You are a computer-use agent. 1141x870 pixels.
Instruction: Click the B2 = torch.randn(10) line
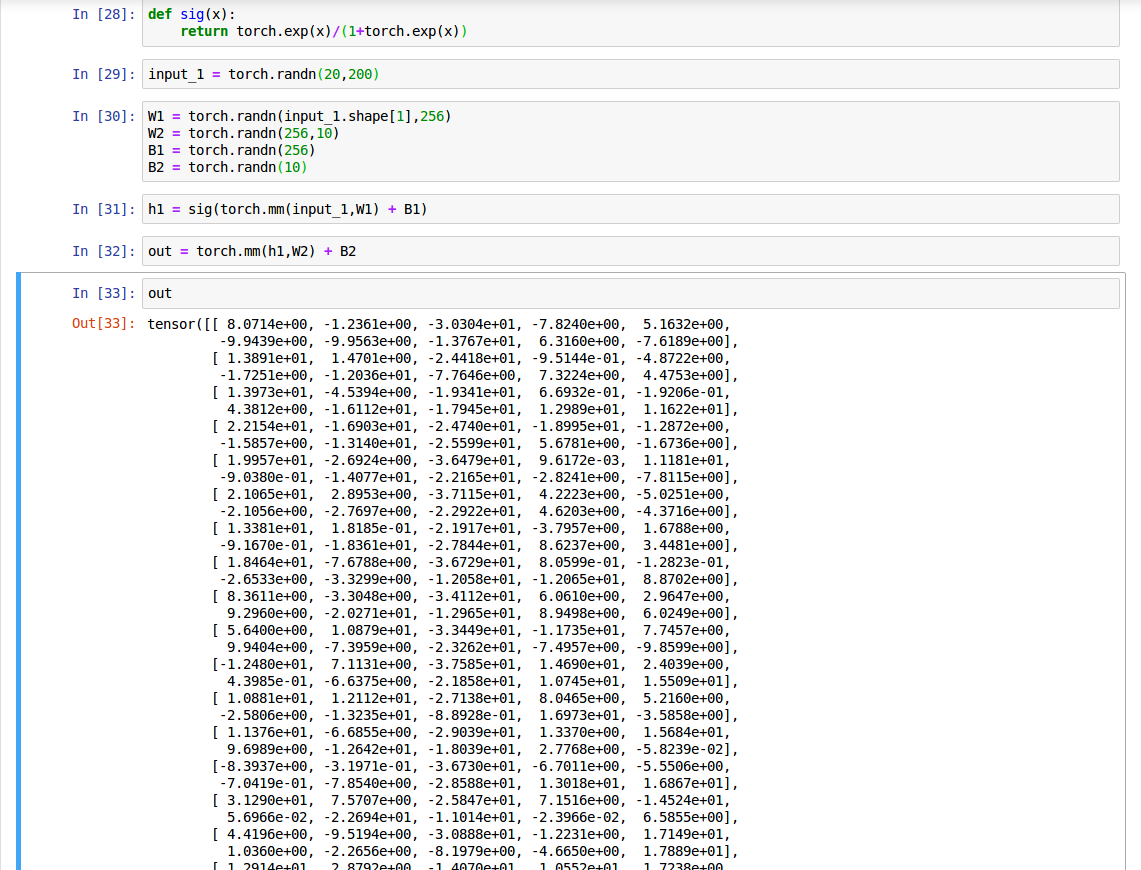pos(227,167)
